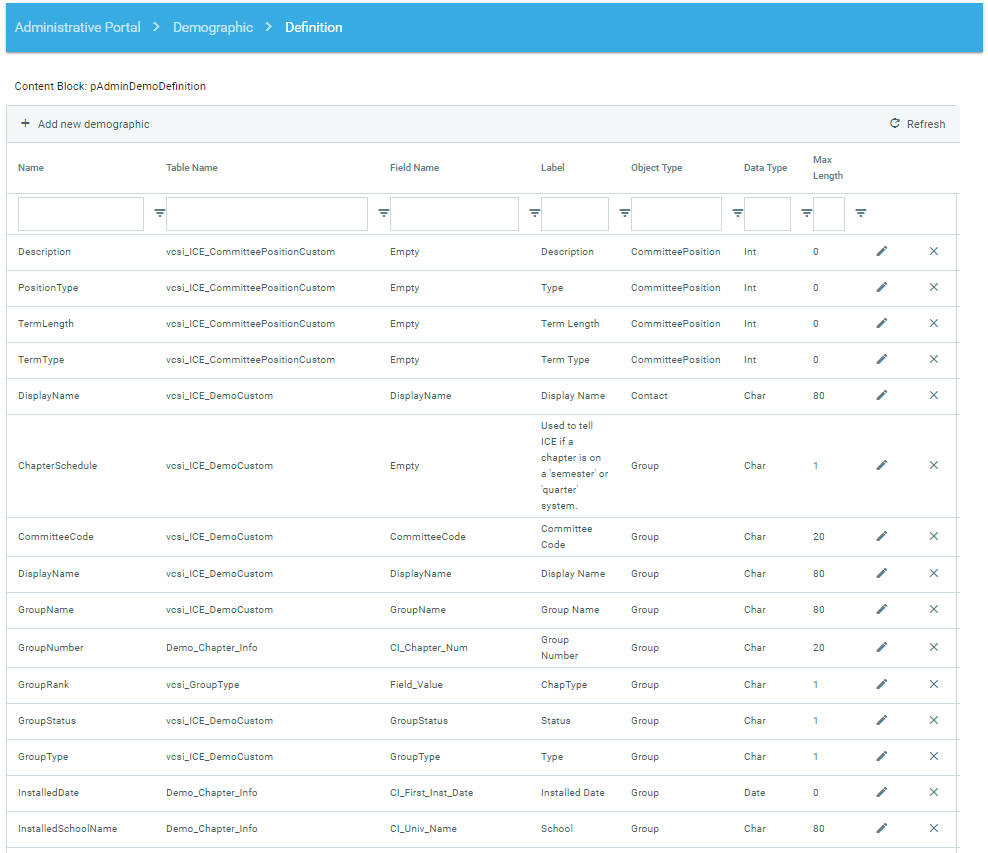This screenshot has width=988, height=853.
Task: Edit the Description demographic row
Action: pyautogui.click(x=881, y=251)
